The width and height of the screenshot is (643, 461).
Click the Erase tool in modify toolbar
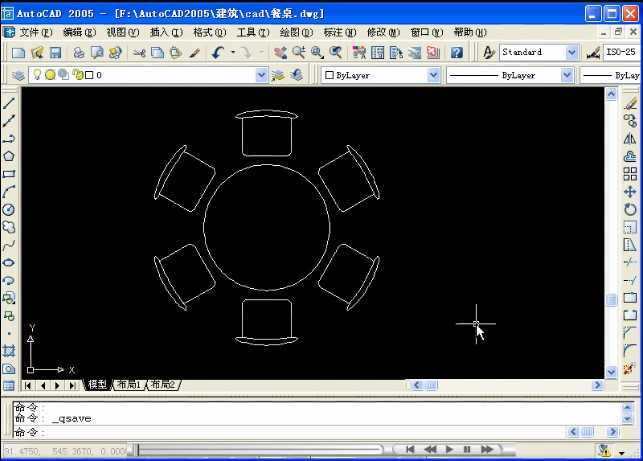pyautogui.click(x=630, y=103)
